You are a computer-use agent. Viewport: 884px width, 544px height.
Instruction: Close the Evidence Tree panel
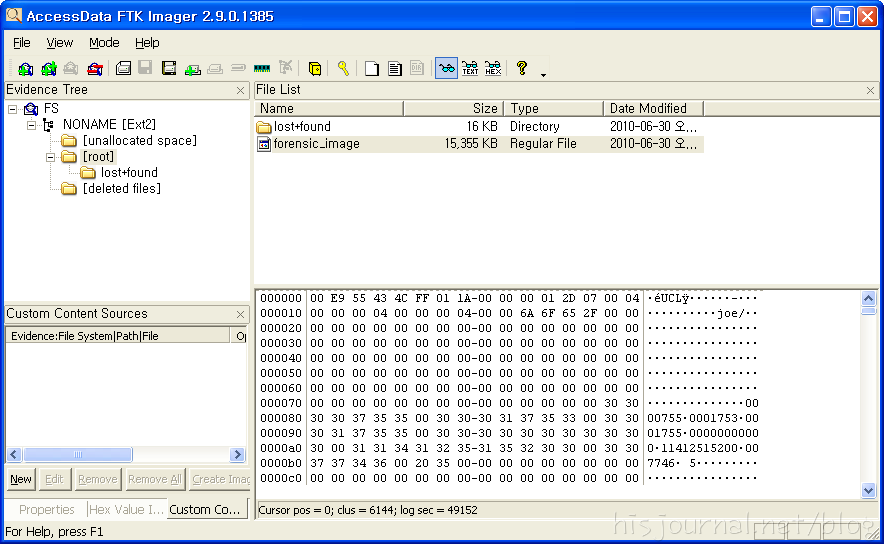point(241,90)
